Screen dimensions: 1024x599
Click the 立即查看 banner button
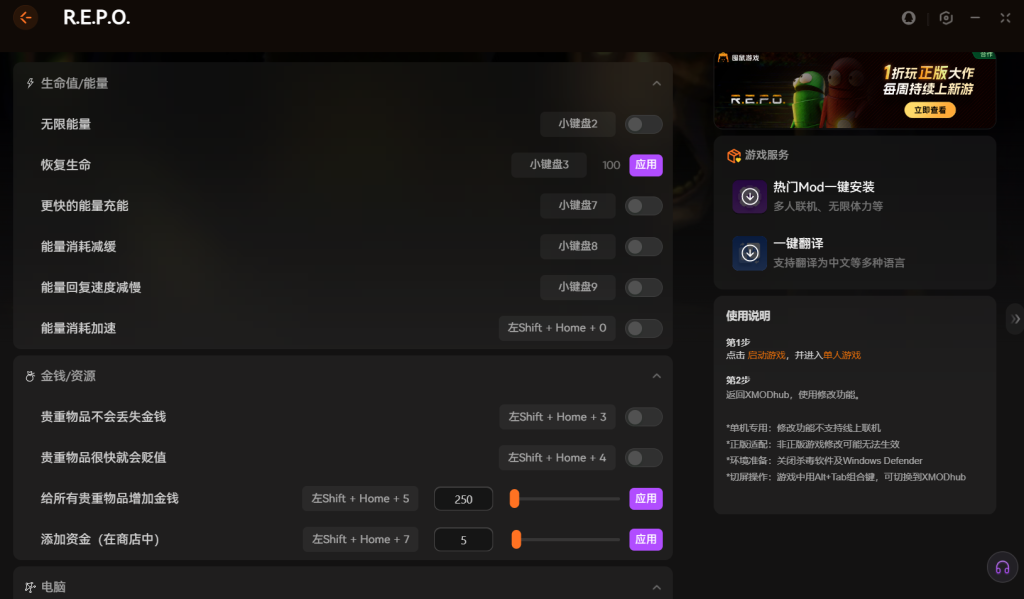(929, 110)
